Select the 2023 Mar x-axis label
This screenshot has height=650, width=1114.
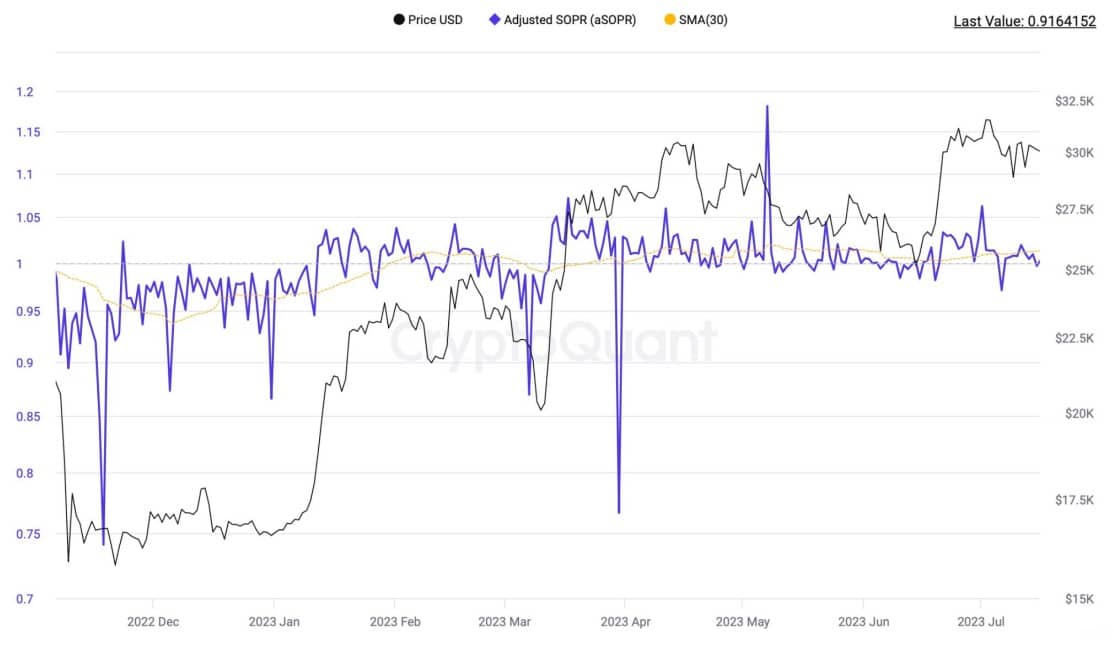(504, 622)
